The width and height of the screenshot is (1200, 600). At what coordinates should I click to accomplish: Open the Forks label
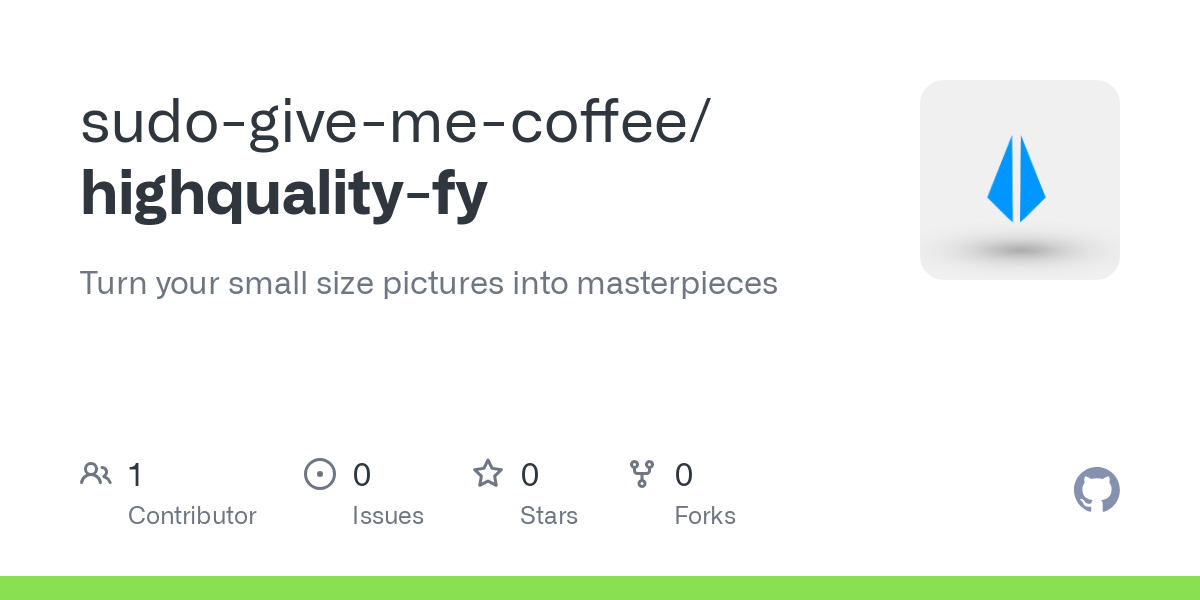click(x=705, y=516)
